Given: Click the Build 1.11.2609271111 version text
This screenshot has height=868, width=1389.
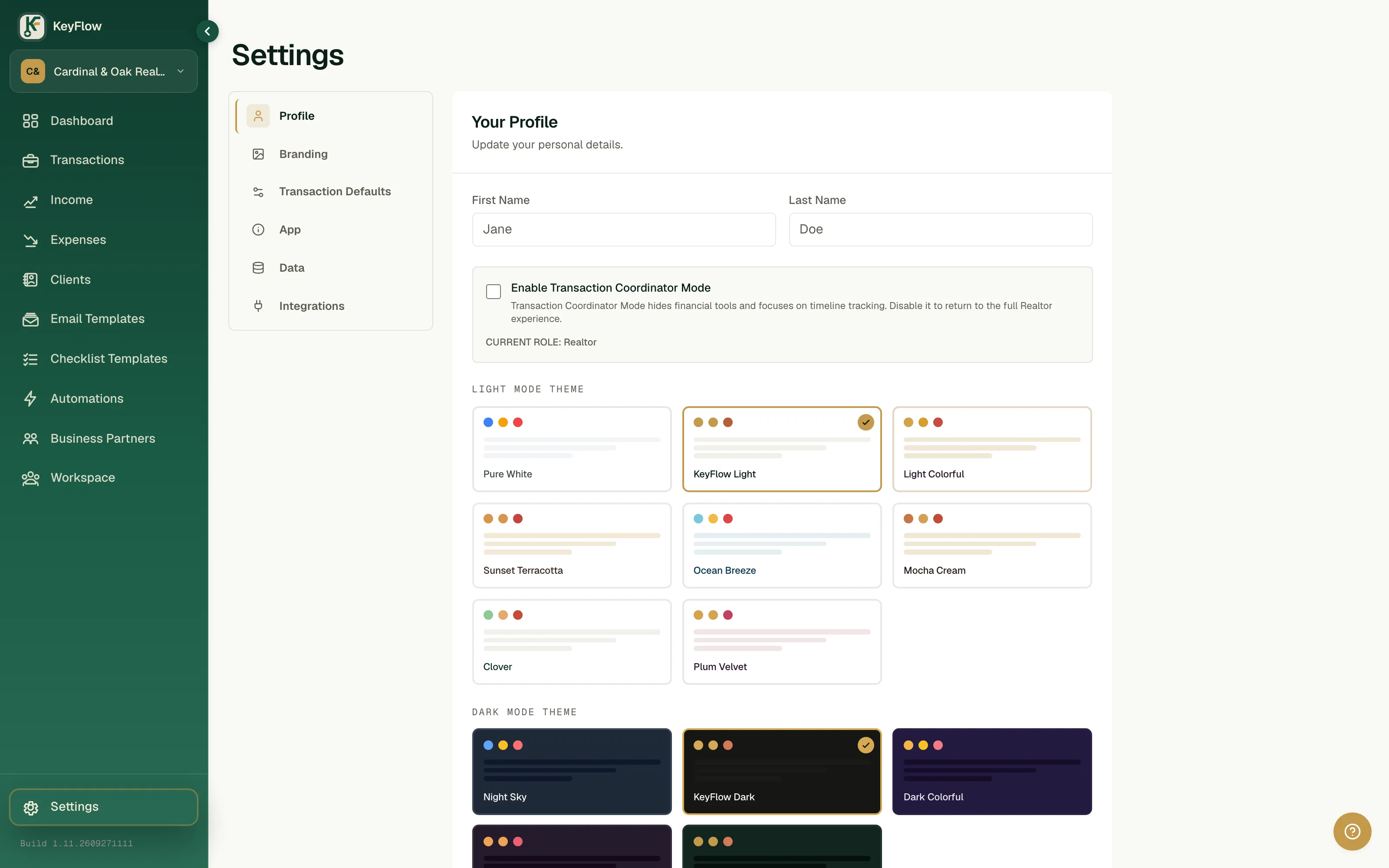Looking at the screenshot, I should coord(76,843).
